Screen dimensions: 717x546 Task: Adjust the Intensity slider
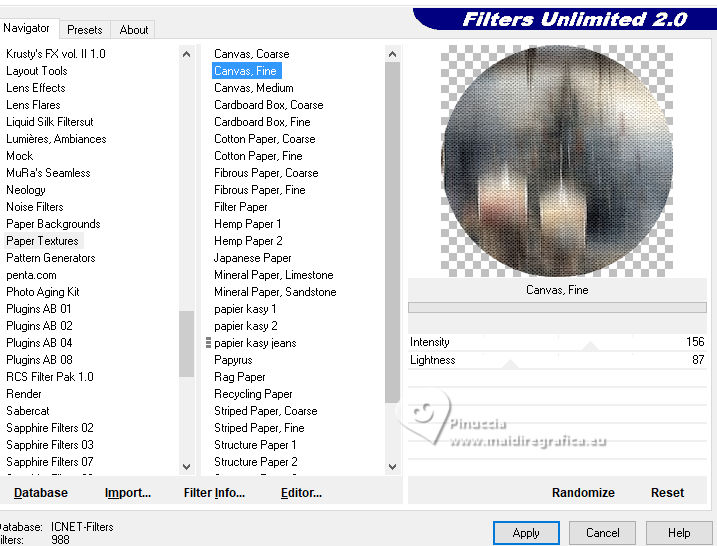pyautogui.click(x=590, y=346)
